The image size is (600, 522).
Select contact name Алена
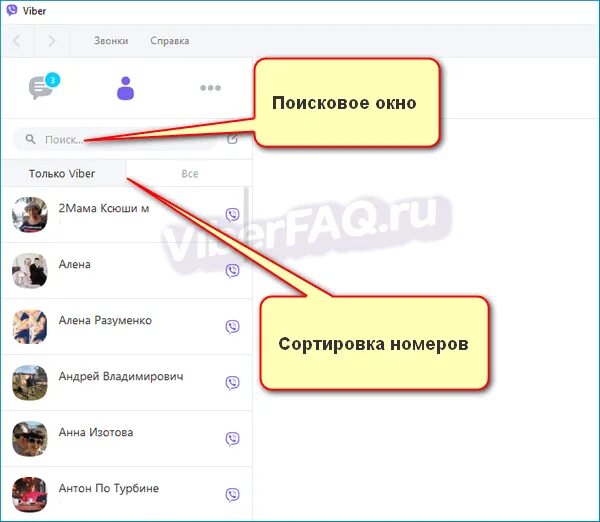[x=75, y=264]
